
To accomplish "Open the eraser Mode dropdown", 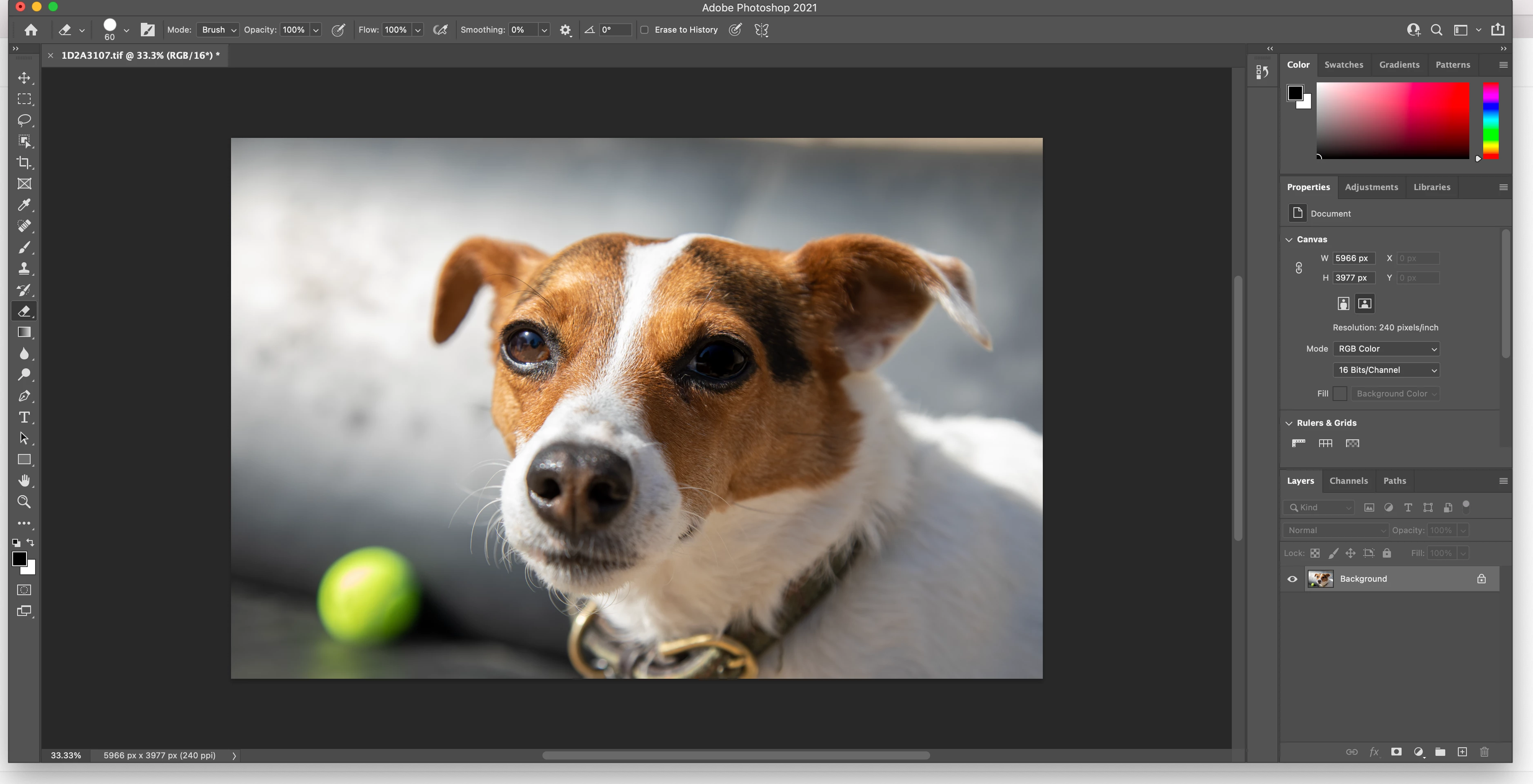I will (x=218, y=30).
